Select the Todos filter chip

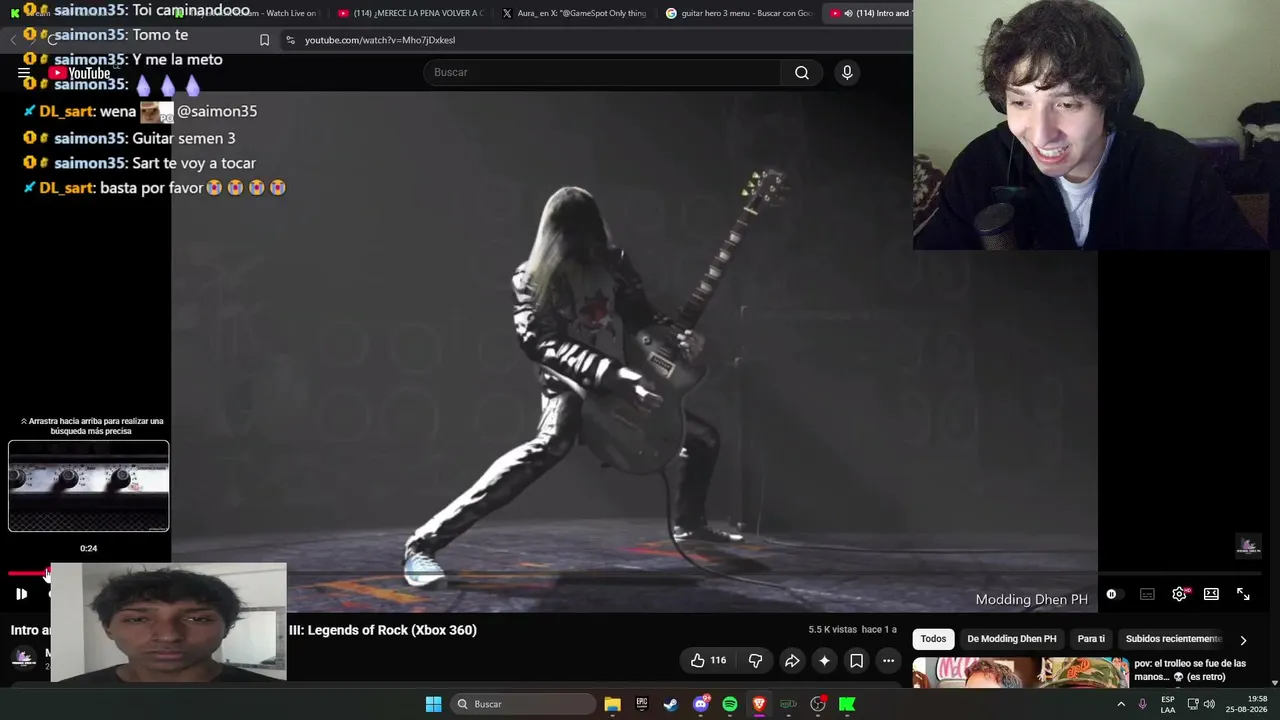pyautogui.click(x=933, y=639)
